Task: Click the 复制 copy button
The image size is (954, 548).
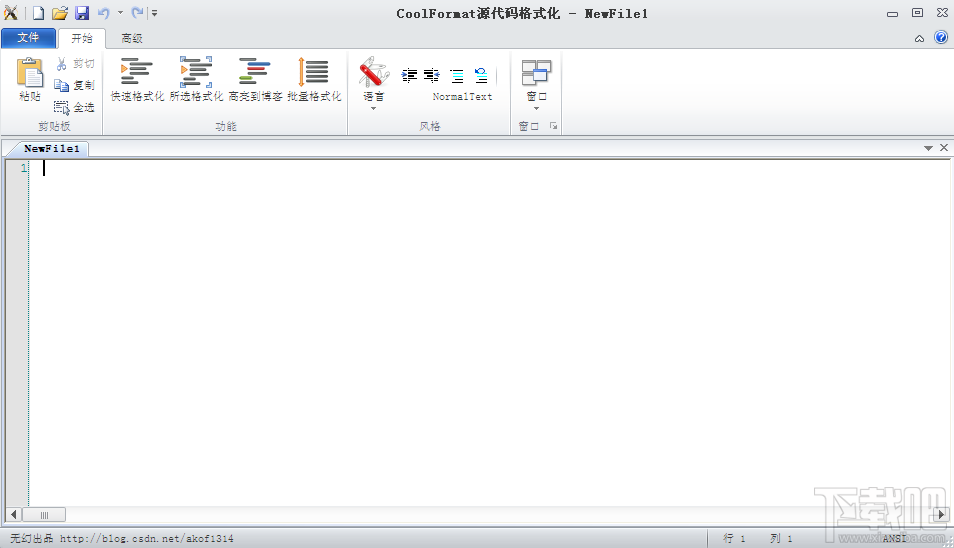Action: click(x=75, y=85)
